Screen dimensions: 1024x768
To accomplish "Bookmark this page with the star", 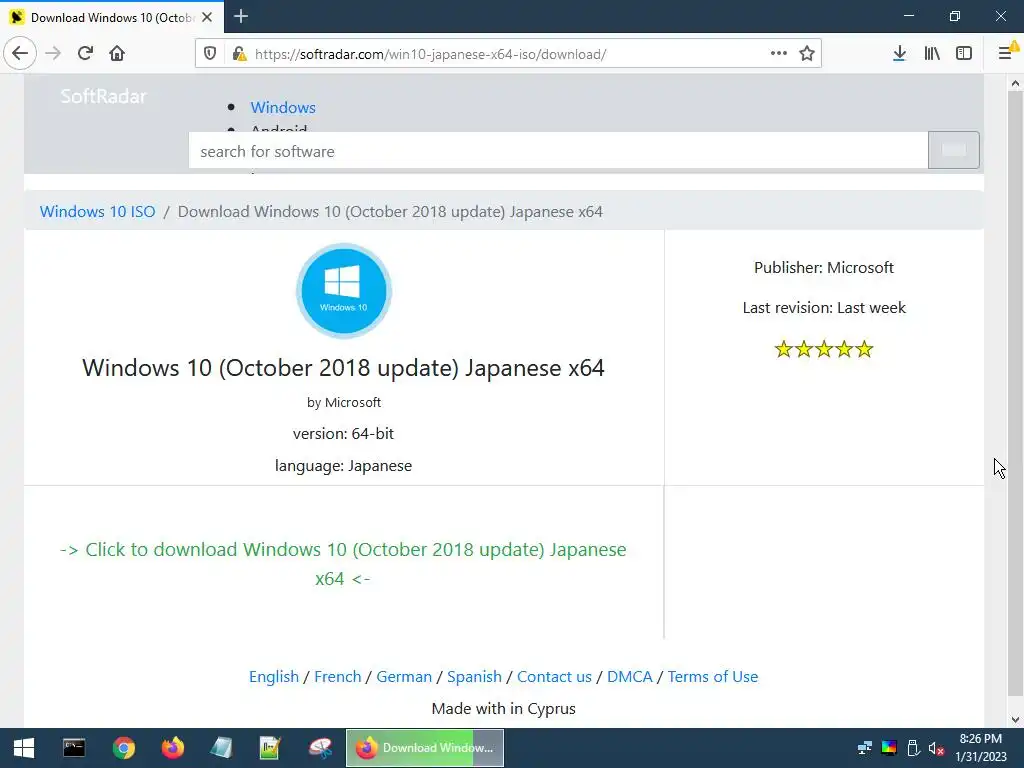I will pyautogui.click(x=807, y=54).
